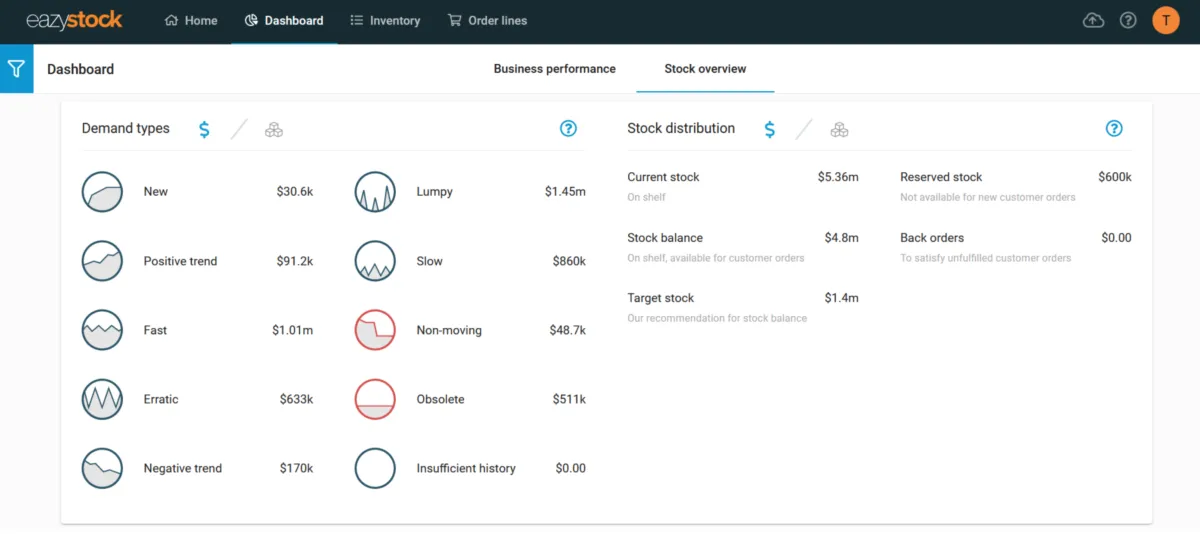Viewport: 1200px width, 537px height.
Task: Switch to Business performance tab
Action: [555, 69]
